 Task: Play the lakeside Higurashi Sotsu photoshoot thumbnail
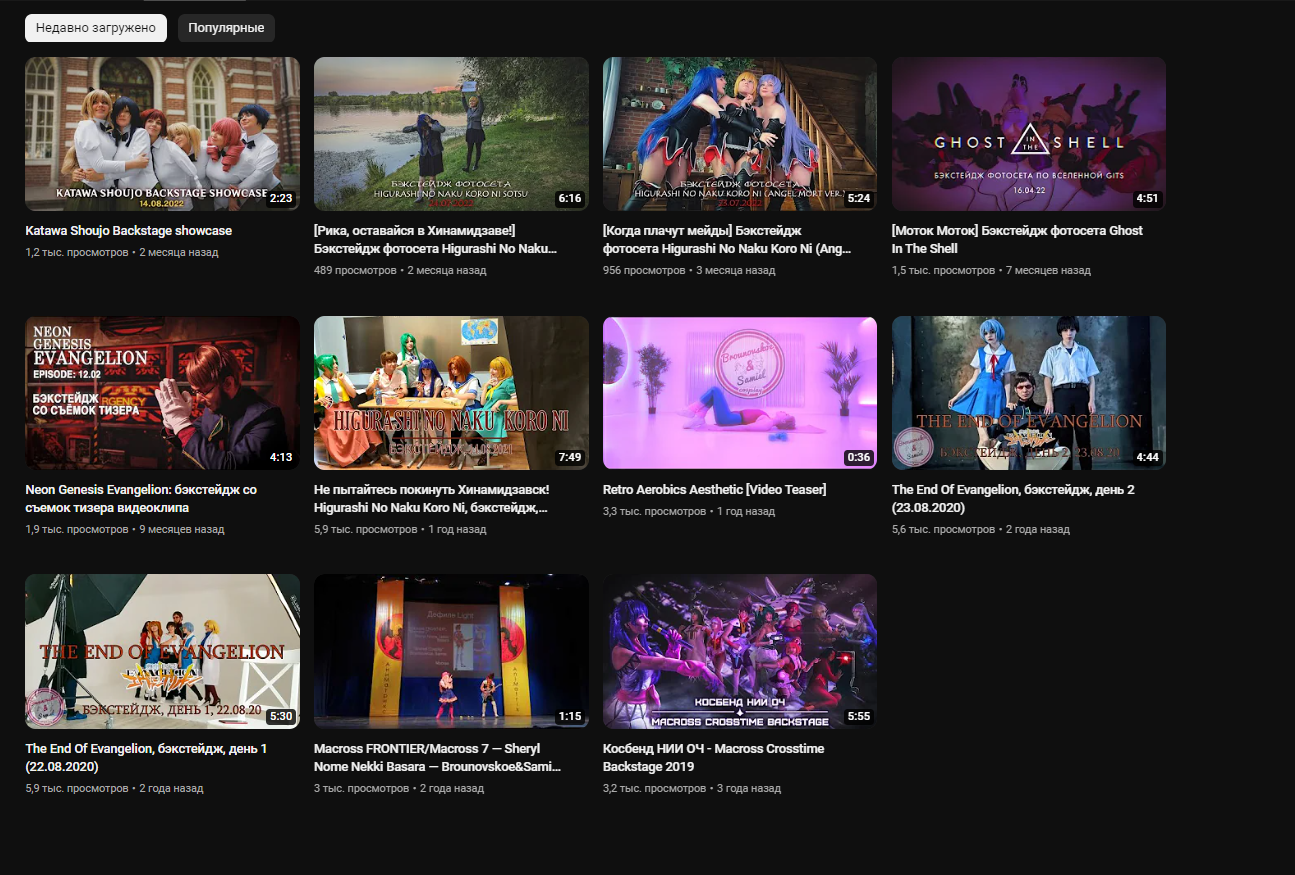coord(451,134)
